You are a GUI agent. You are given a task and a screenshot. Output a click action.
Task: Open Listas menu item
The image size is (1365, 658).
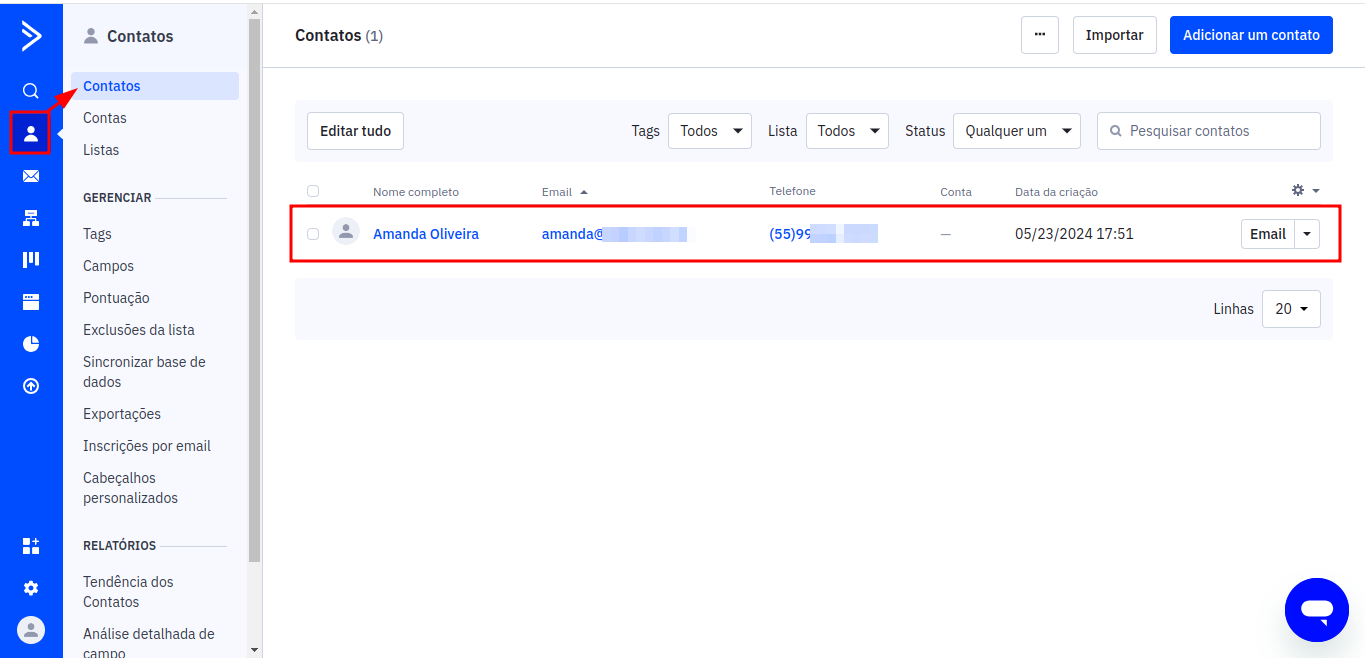point(101,150)
